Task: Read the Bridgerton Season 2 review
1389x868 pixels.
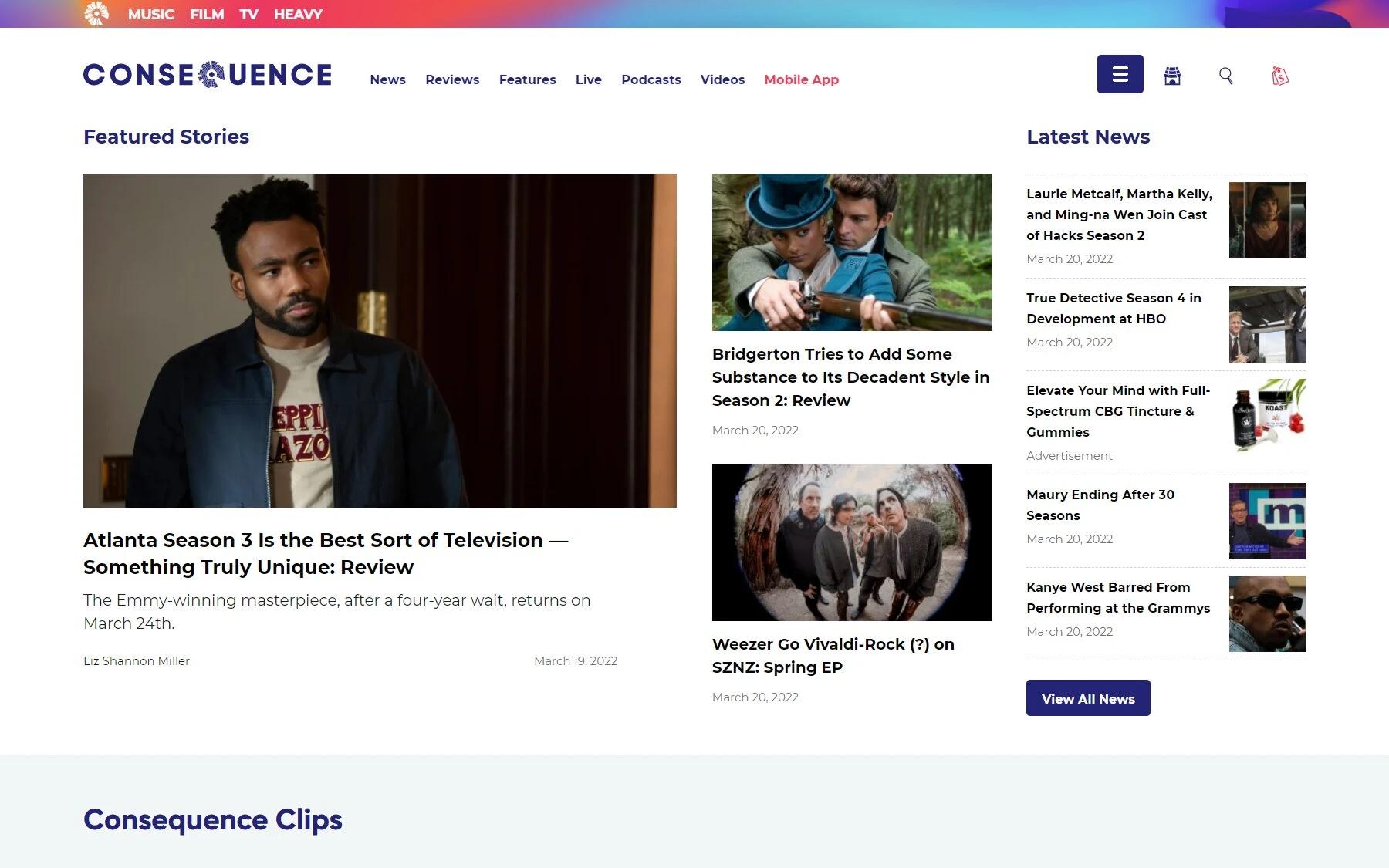Action: 850,377
